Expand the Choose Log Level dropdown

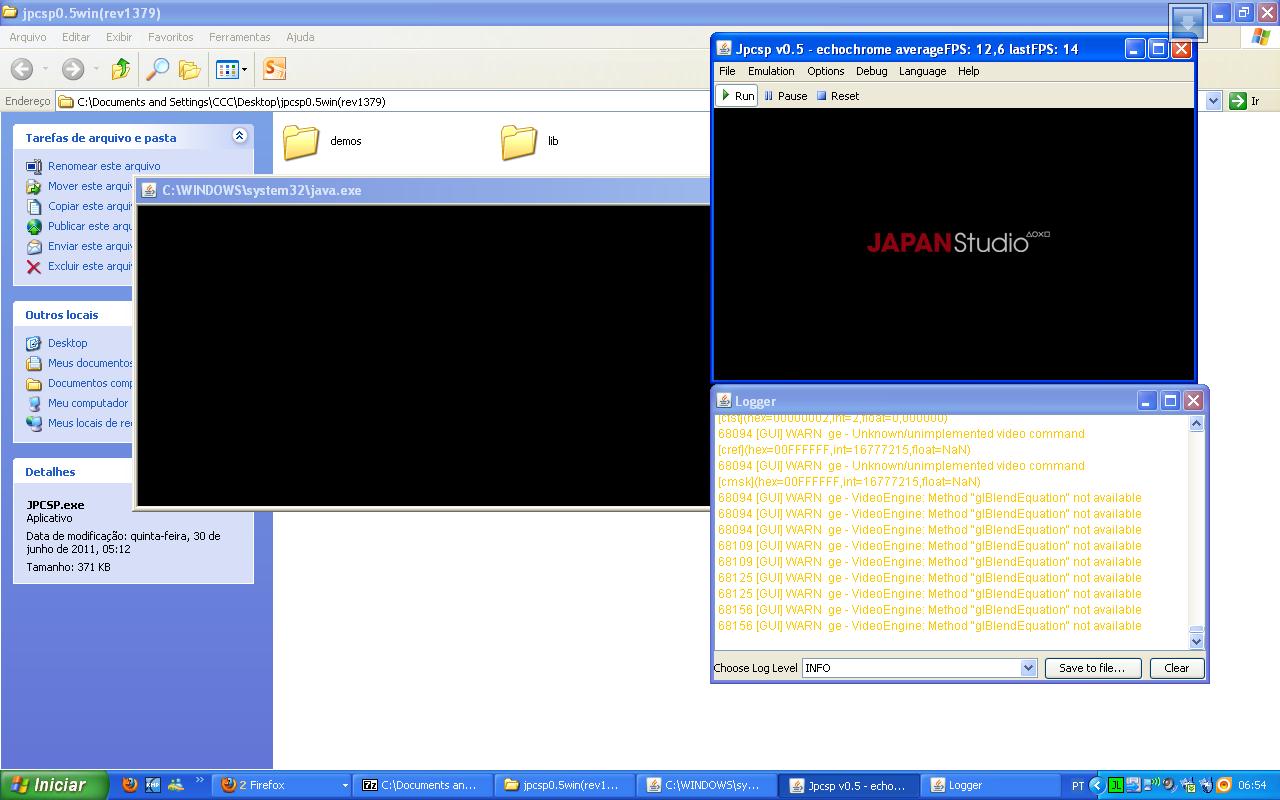(x=1028, y=668)
